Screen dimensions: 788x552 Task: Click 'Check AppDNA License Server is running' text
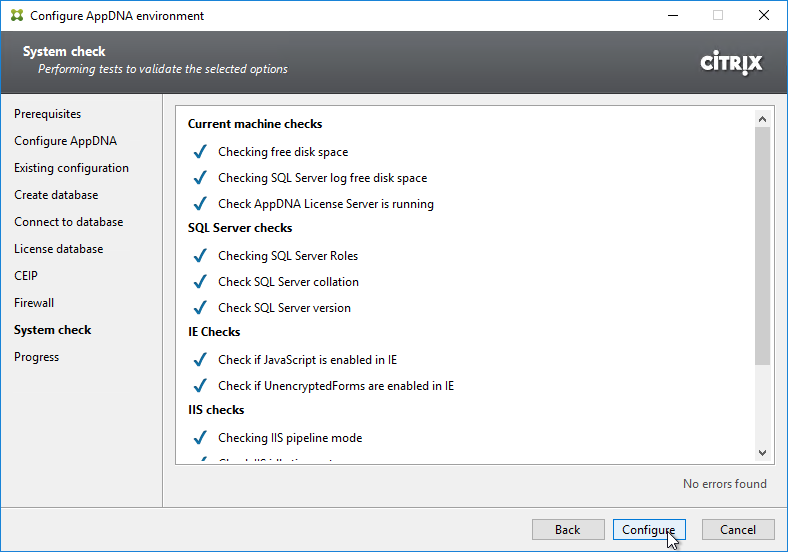click(x=326, y=204)
